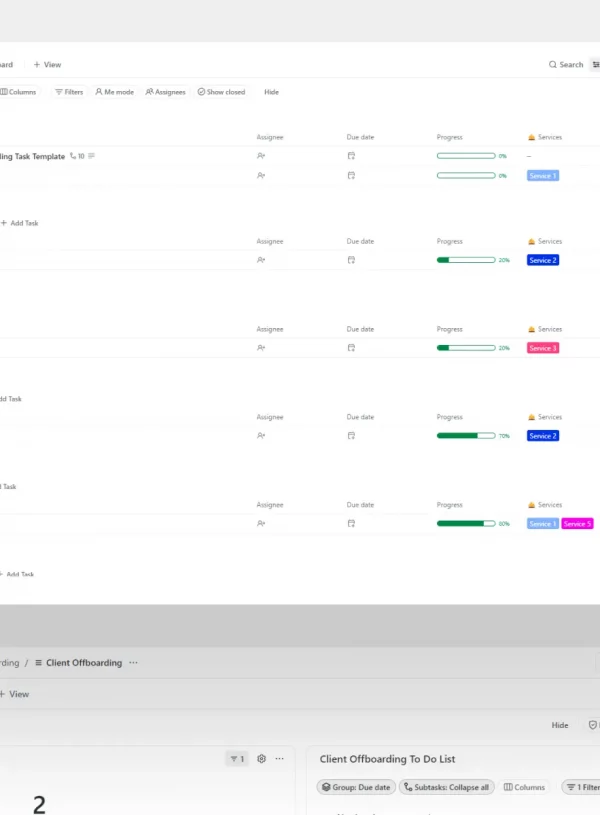Image resolution: width=600 pixels, height=815 pixels.
Task: Click the 0% progress bar of Task Template row
Action: tap(466, 156)
